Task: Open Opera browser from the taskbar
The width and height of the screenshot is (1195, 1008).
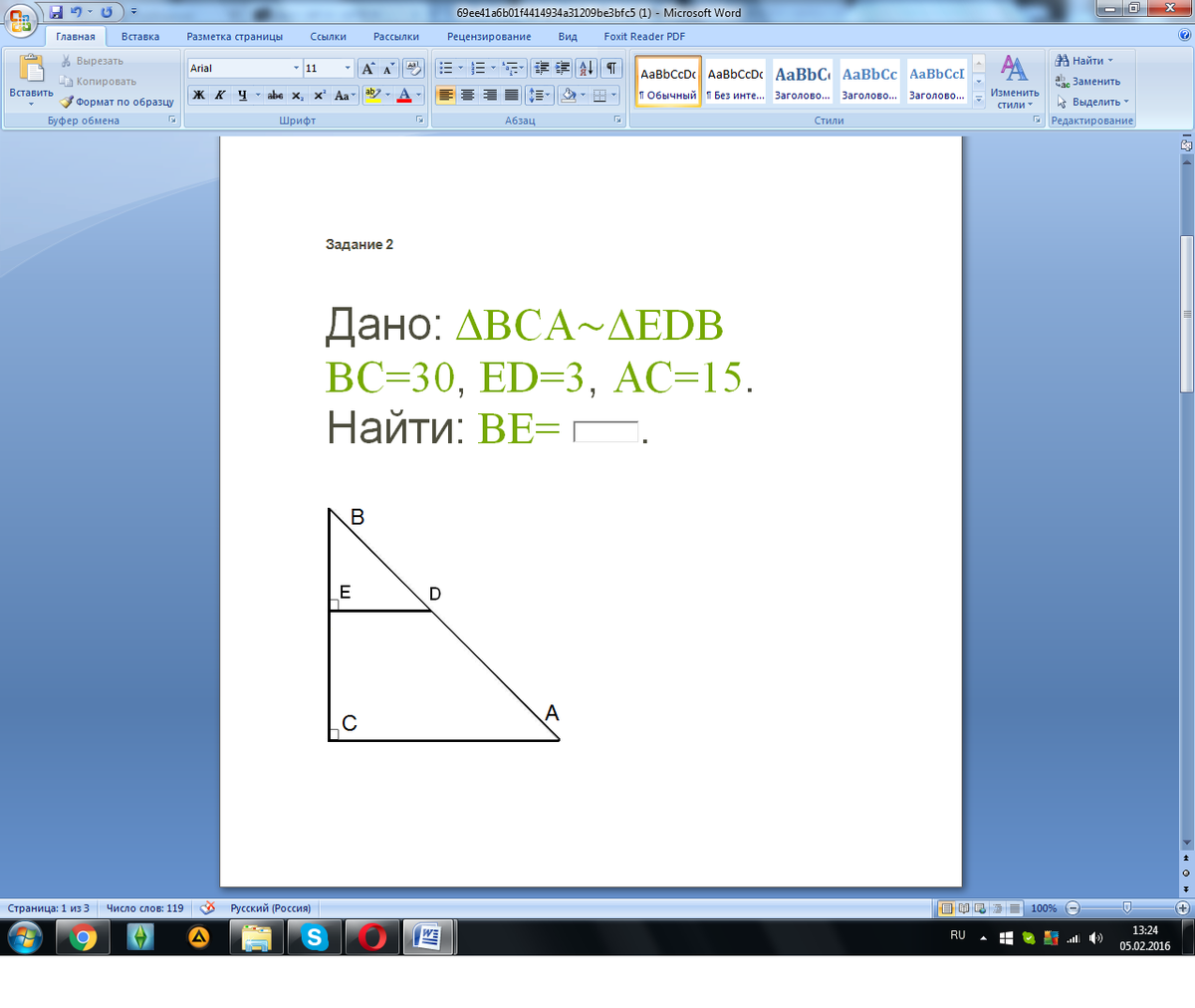Action: point(372,937)
